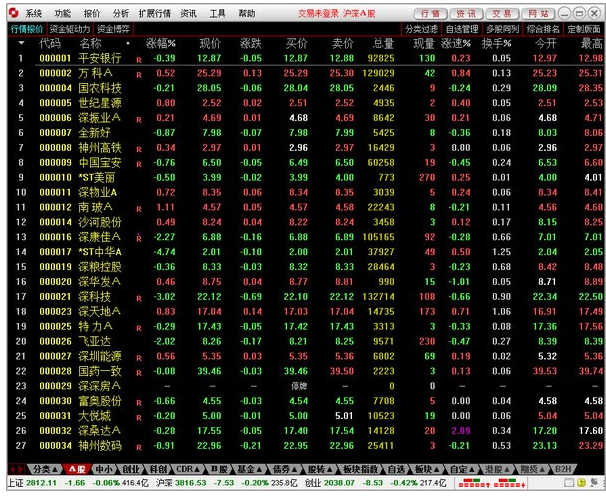Expand the CDR▲ bottom tab menu

coord(188,469)
